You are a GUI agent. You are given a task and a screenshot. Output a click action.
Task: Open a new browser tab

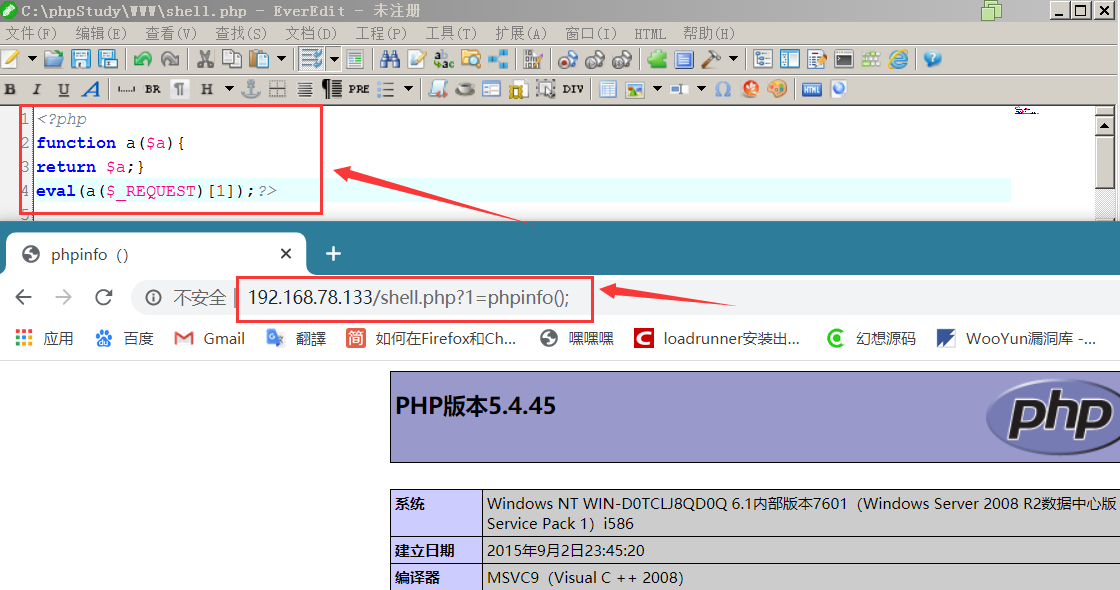coord(333,254)
